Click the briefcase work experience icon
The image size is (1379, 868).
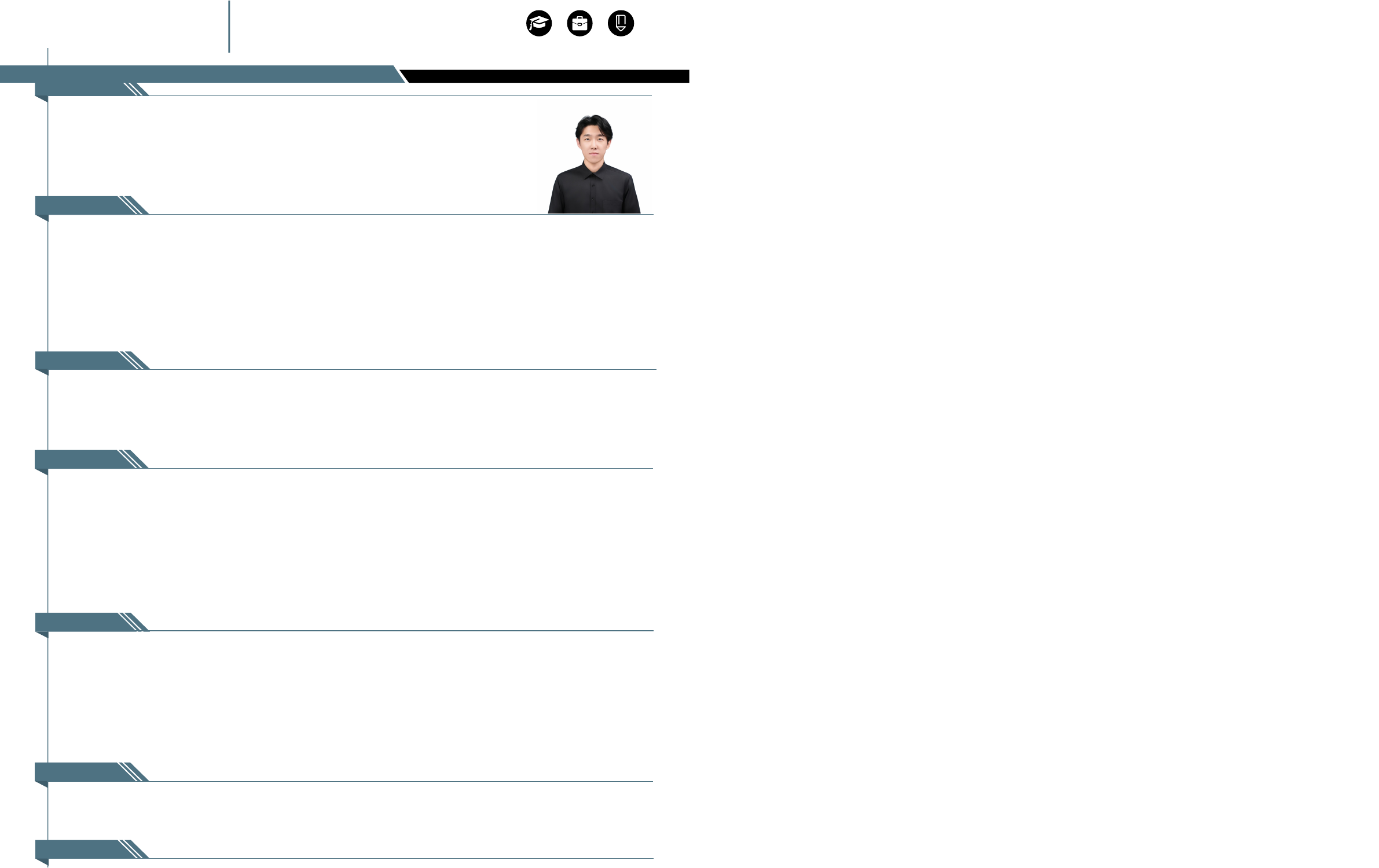pos(580,24)
